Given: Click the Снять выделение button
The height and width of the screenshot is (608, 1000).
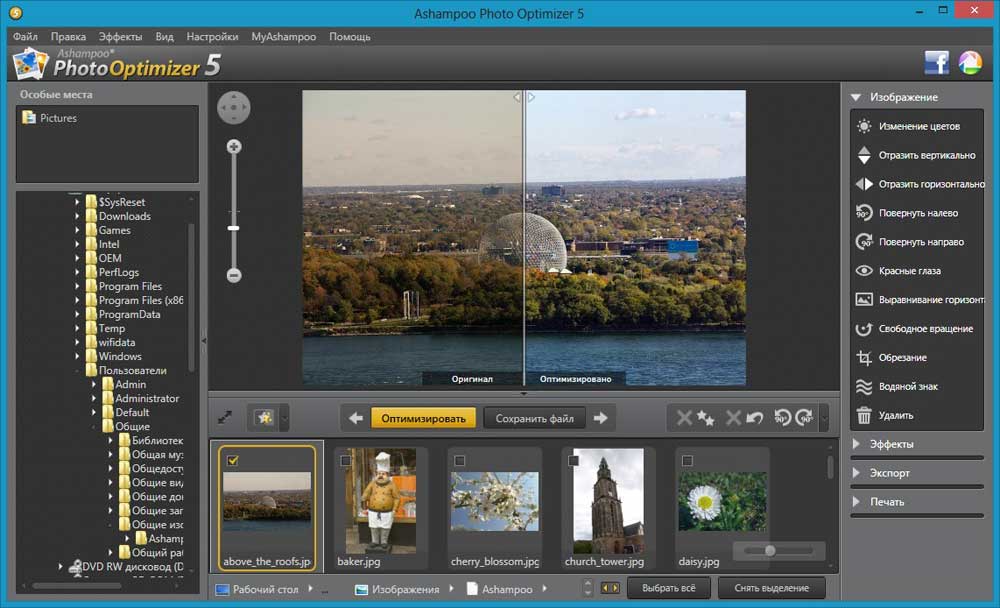Looking at the screenshot, I should point(772,588).
